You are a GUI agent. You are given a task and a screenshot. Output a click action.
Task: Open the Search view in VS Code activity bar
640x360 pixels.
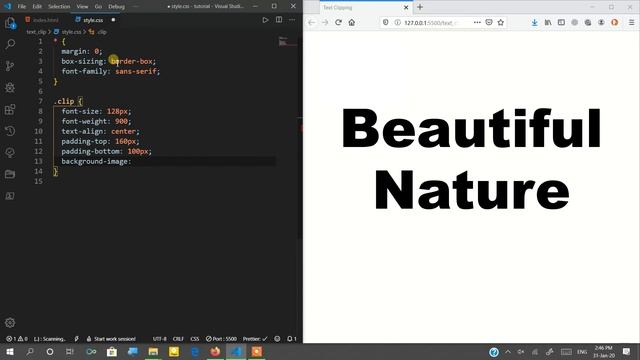click(10, 44)
